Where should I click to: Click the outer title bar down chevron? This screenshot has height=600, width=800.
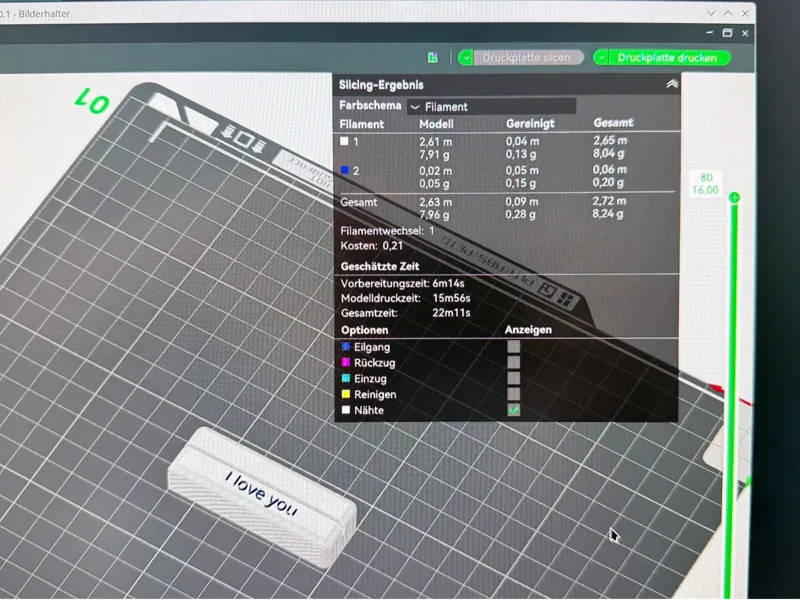point(711,13)
